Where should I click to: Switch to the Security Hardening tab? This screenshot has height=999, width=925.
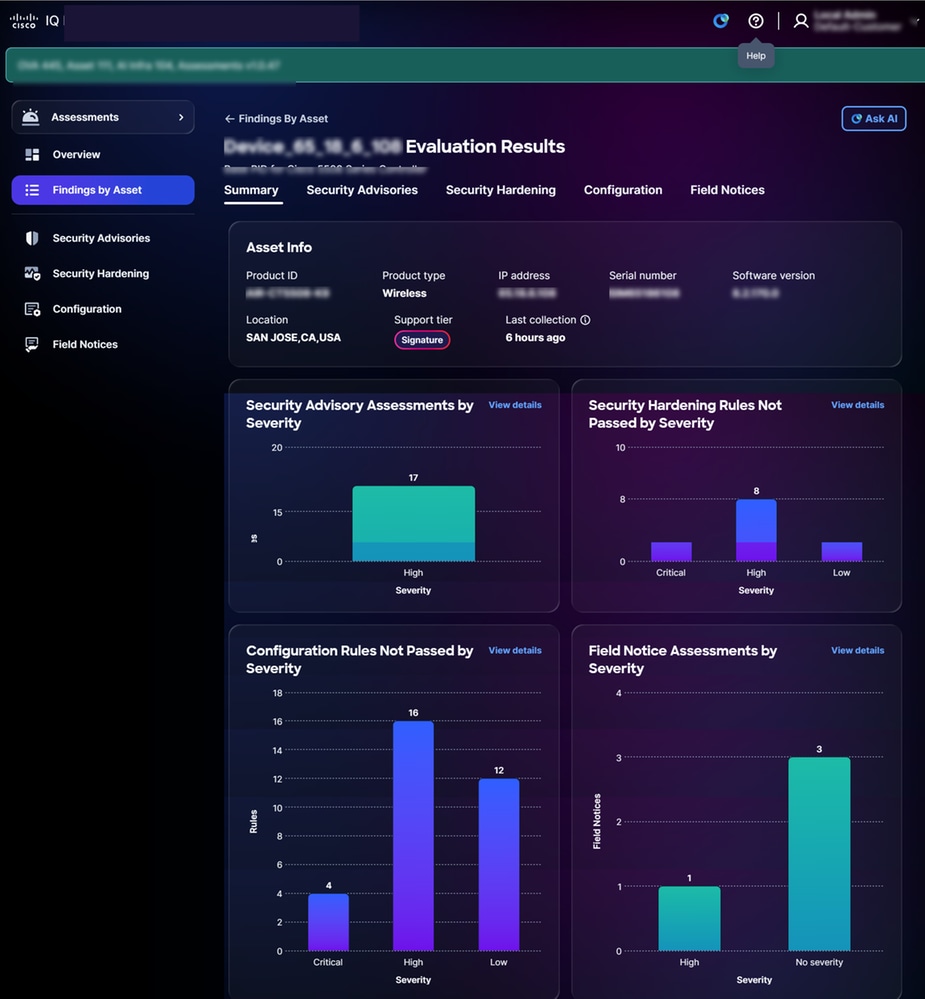tap(501, 190)
